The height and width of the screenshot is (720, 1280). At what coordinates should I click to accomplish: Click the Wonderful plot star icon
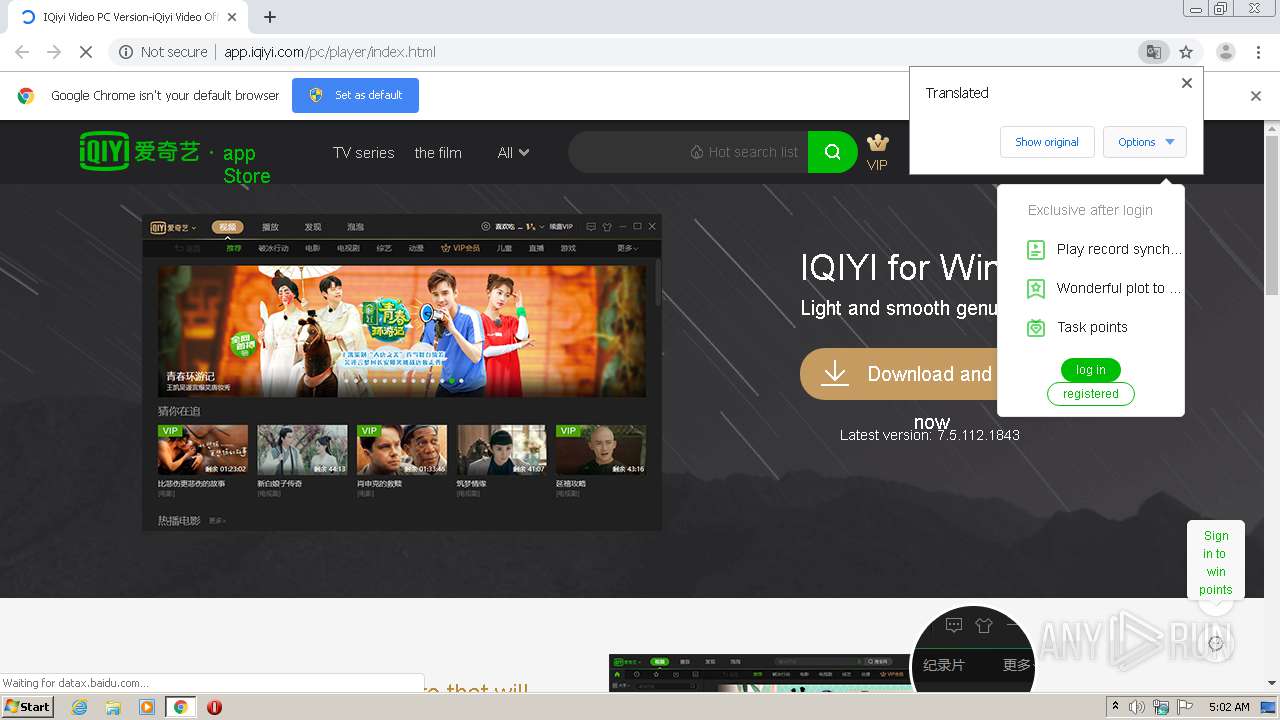[x=1036, y=288]
